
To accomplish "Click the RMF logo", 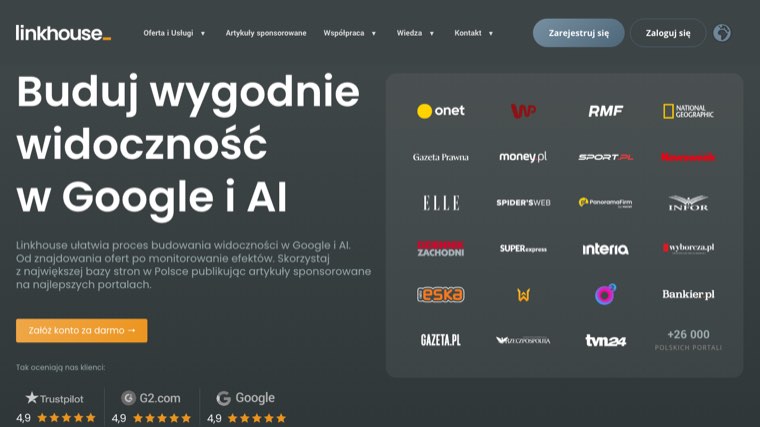I will [x=605, y=111].
